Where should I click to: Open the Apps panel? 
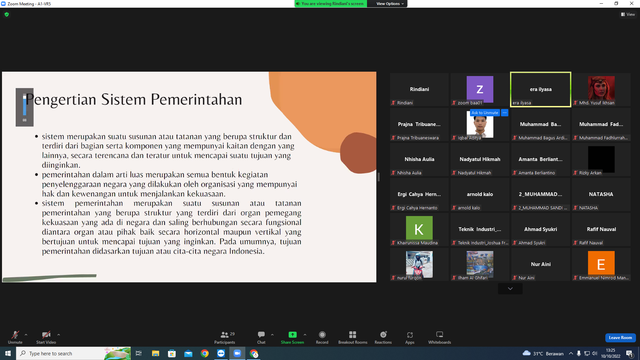pos(410,337)
